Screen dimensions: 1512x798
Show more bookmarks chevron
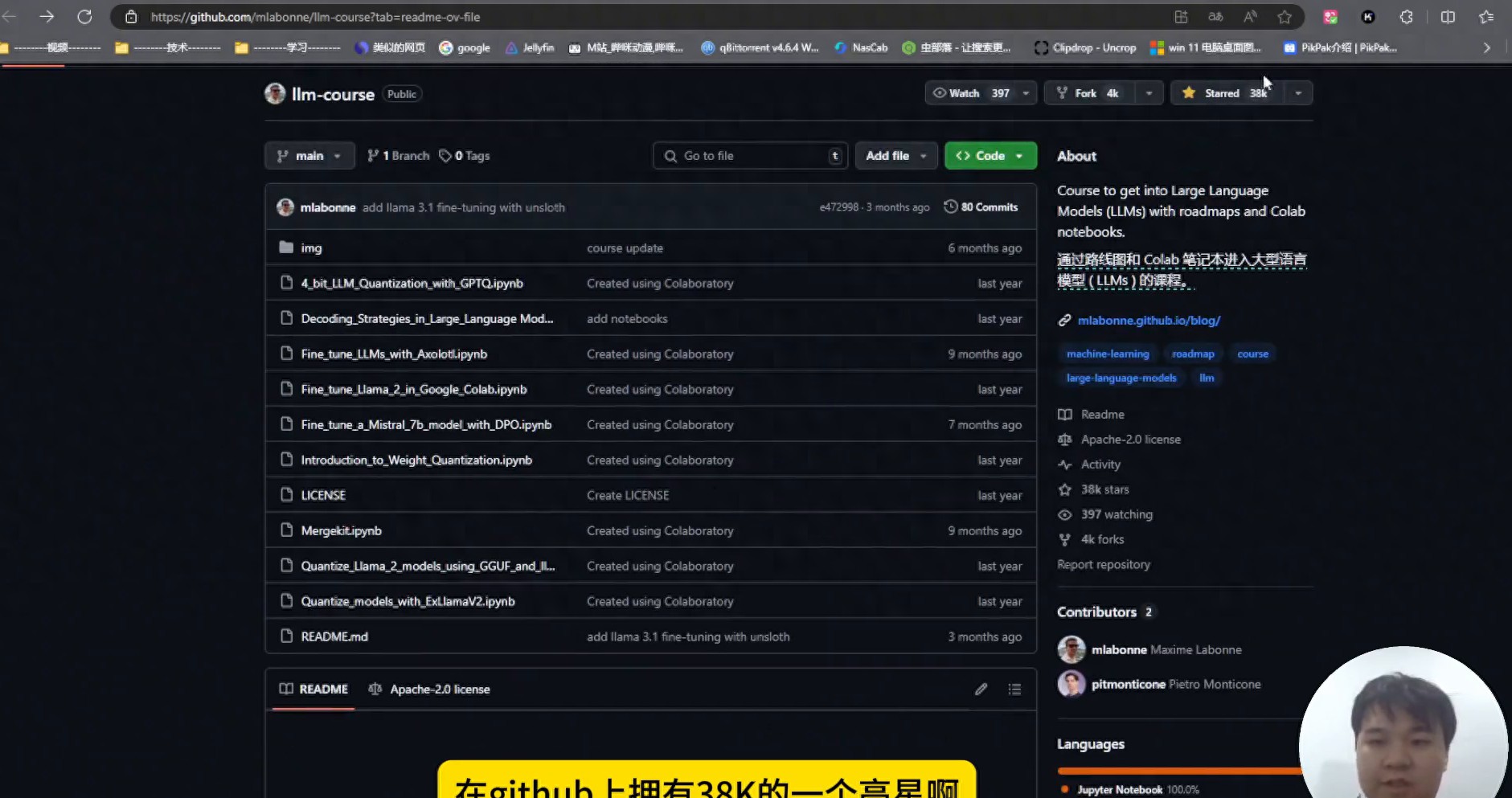tap(1487, 48)
